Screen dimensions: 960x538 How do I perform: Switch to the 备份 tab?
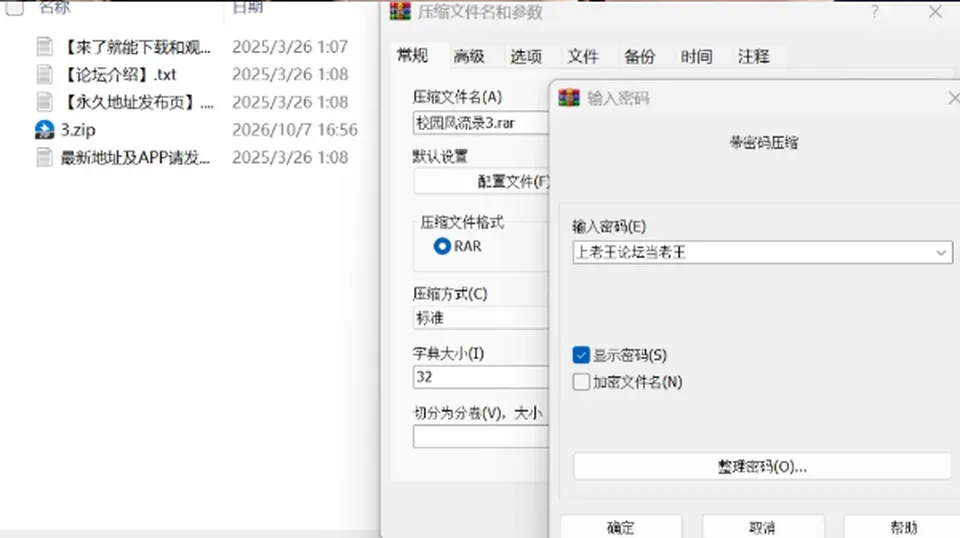tap(640, 56)
